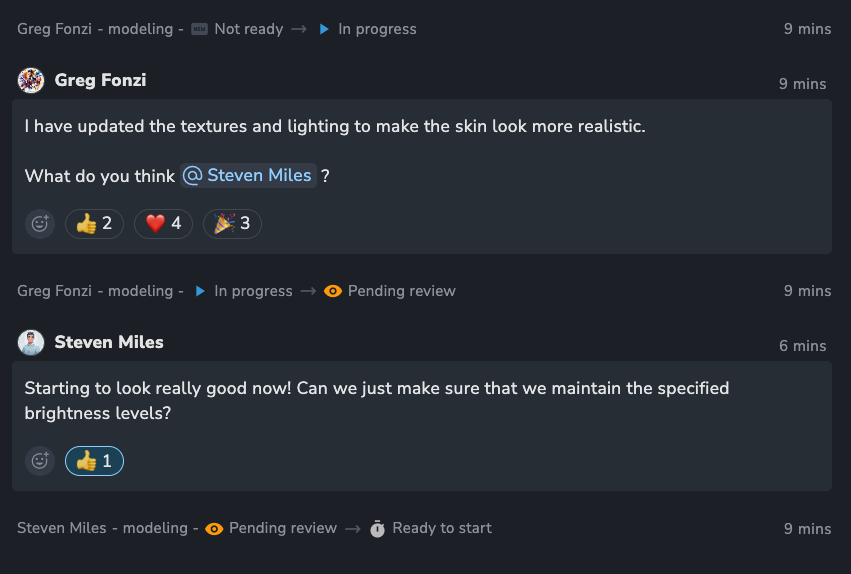This screenshot has width=851, height=574.
Task: Click the orange Pending review eye icon after In progress
Action: 333,291
